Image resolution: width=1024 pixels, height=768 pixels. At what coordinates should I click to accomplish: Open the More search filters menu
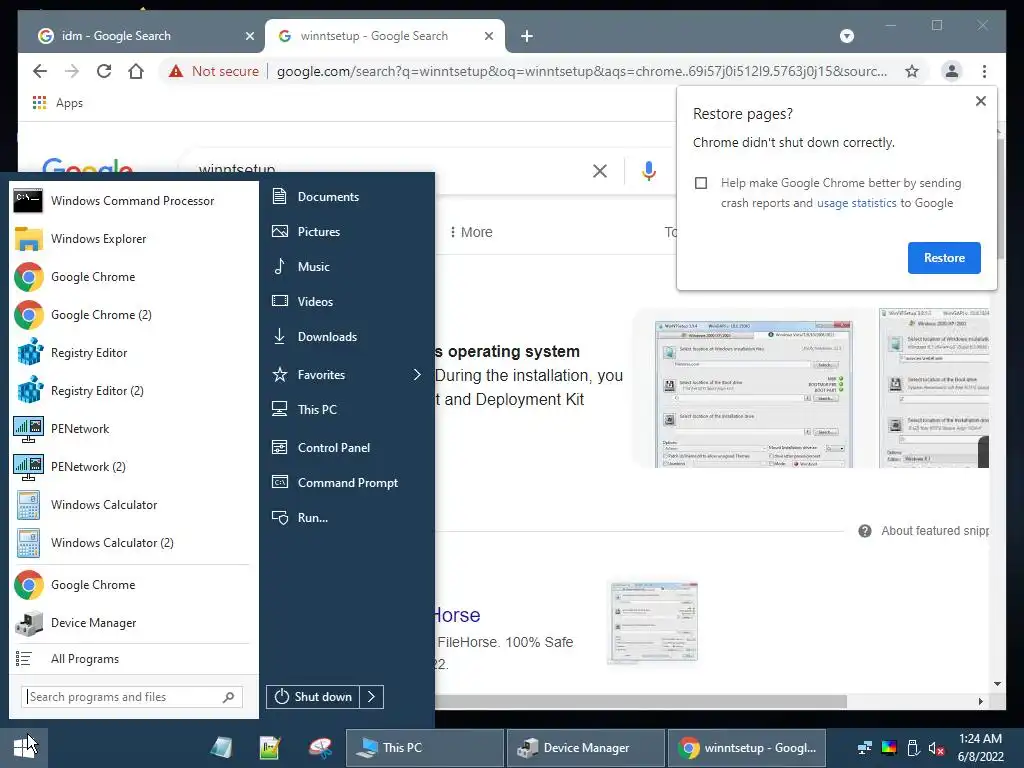pos(471,232)
